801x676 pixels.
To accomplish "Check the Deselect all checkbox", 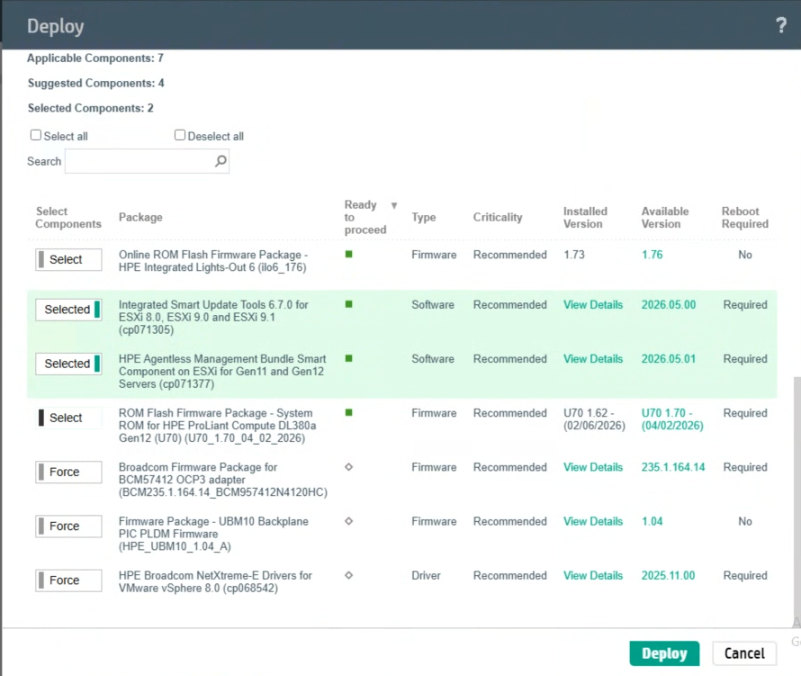I will coord(180,135).
